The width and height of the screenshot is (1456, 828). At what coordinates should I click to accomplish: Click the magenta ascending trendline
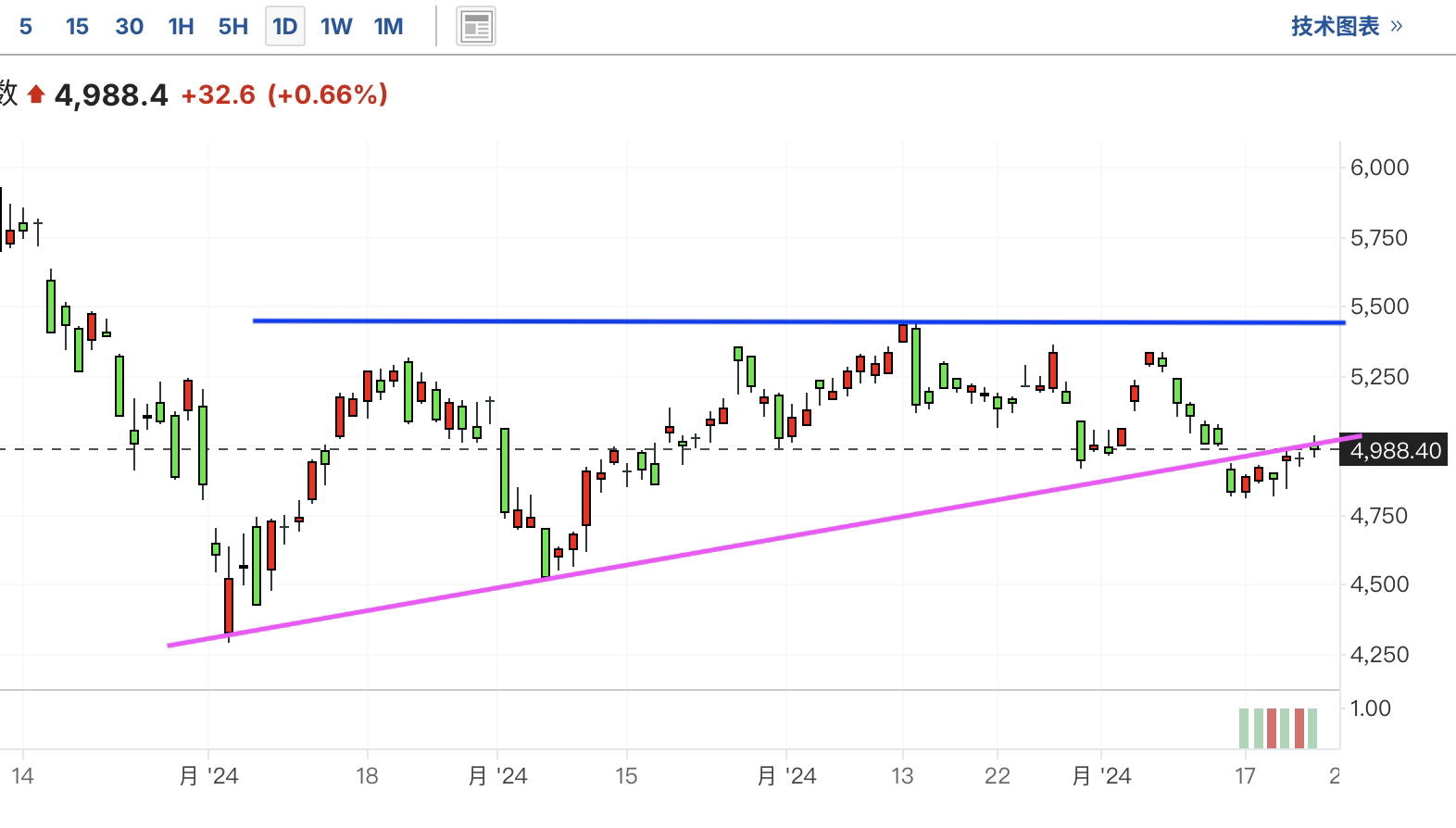(764, 540)
